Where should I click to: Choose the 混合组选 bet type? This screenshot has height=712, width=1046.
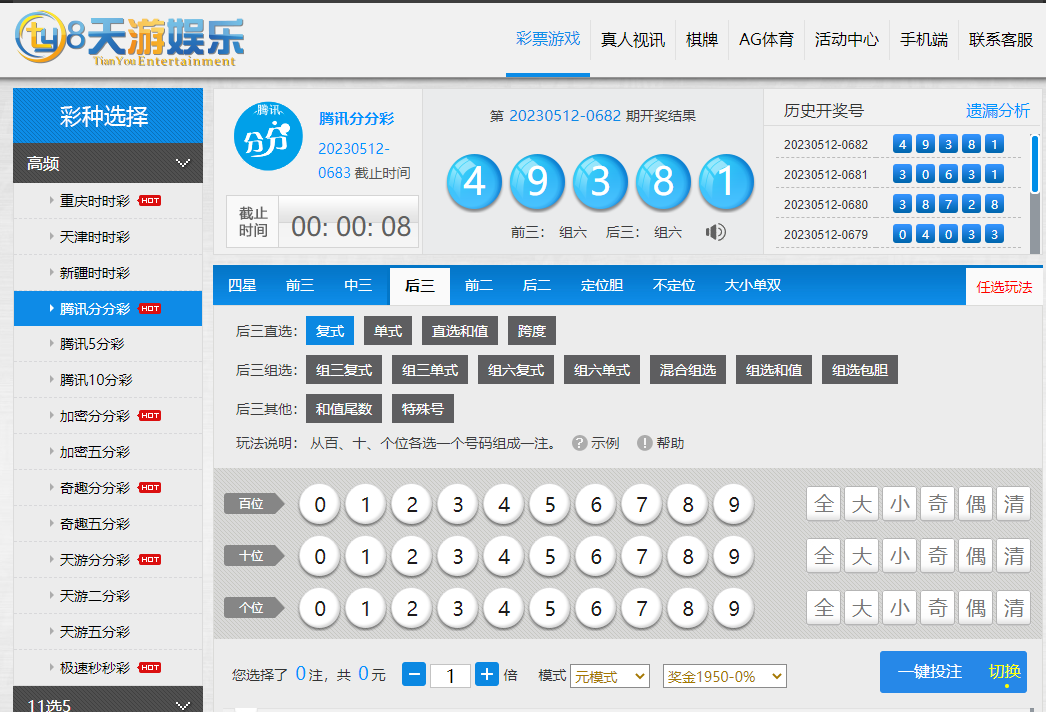688,370
